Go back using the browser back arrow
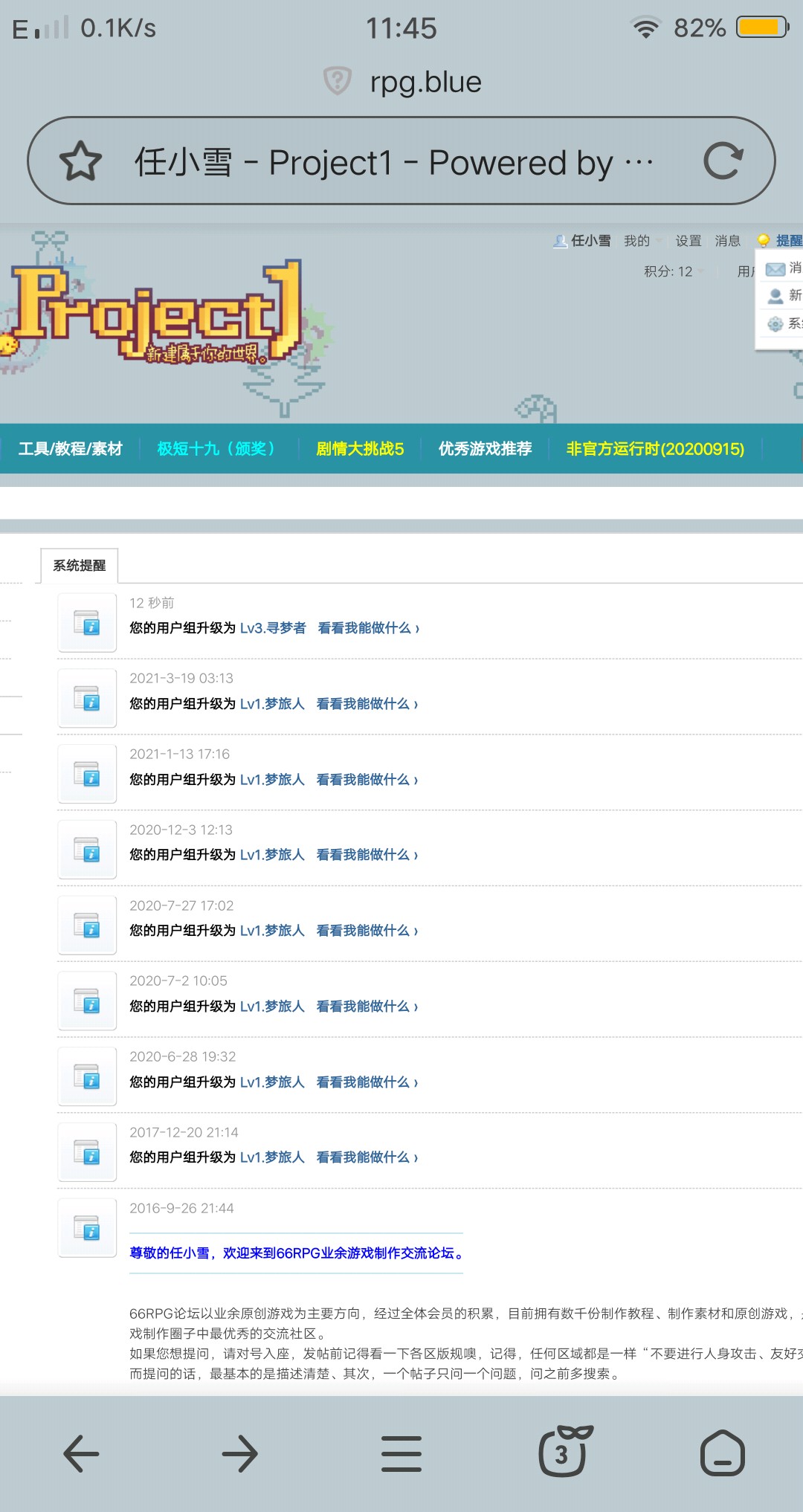The width and height of the screenshot is (803, 1512). (x=81, y=1453)
